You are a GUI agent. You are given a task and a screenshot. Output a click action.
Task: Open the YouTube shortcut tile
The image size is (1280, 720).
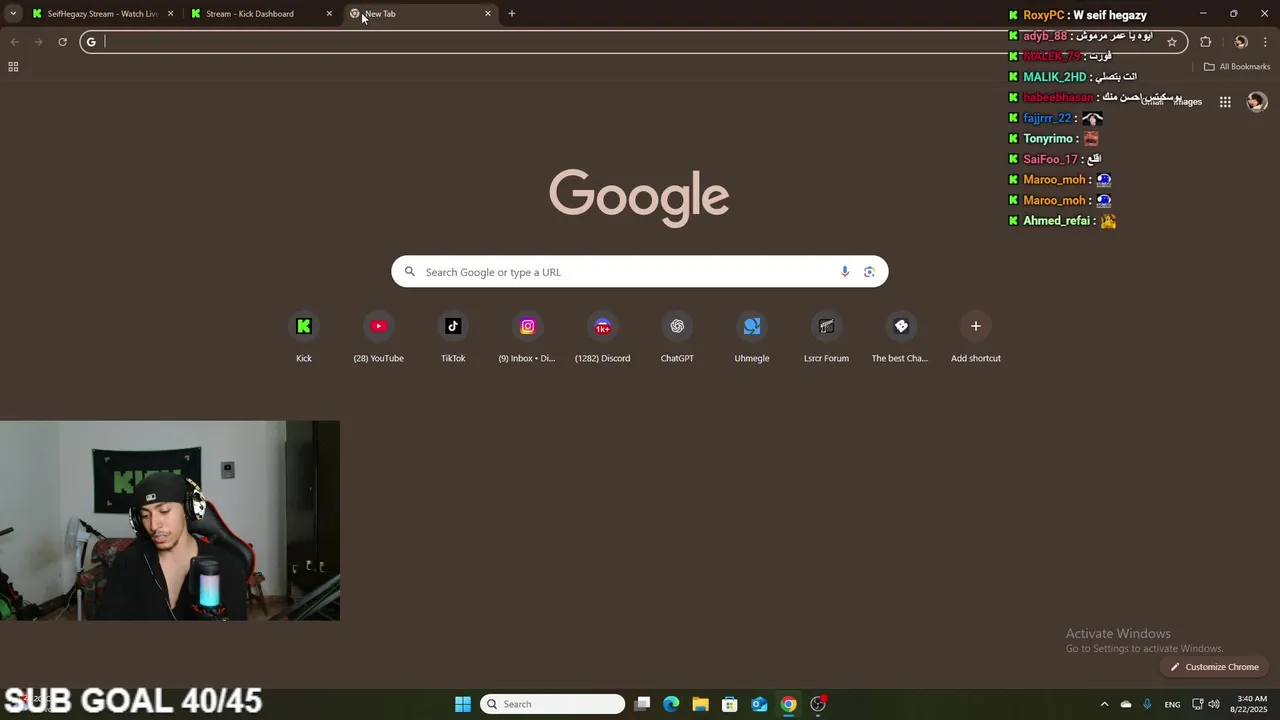click(378, 338)
